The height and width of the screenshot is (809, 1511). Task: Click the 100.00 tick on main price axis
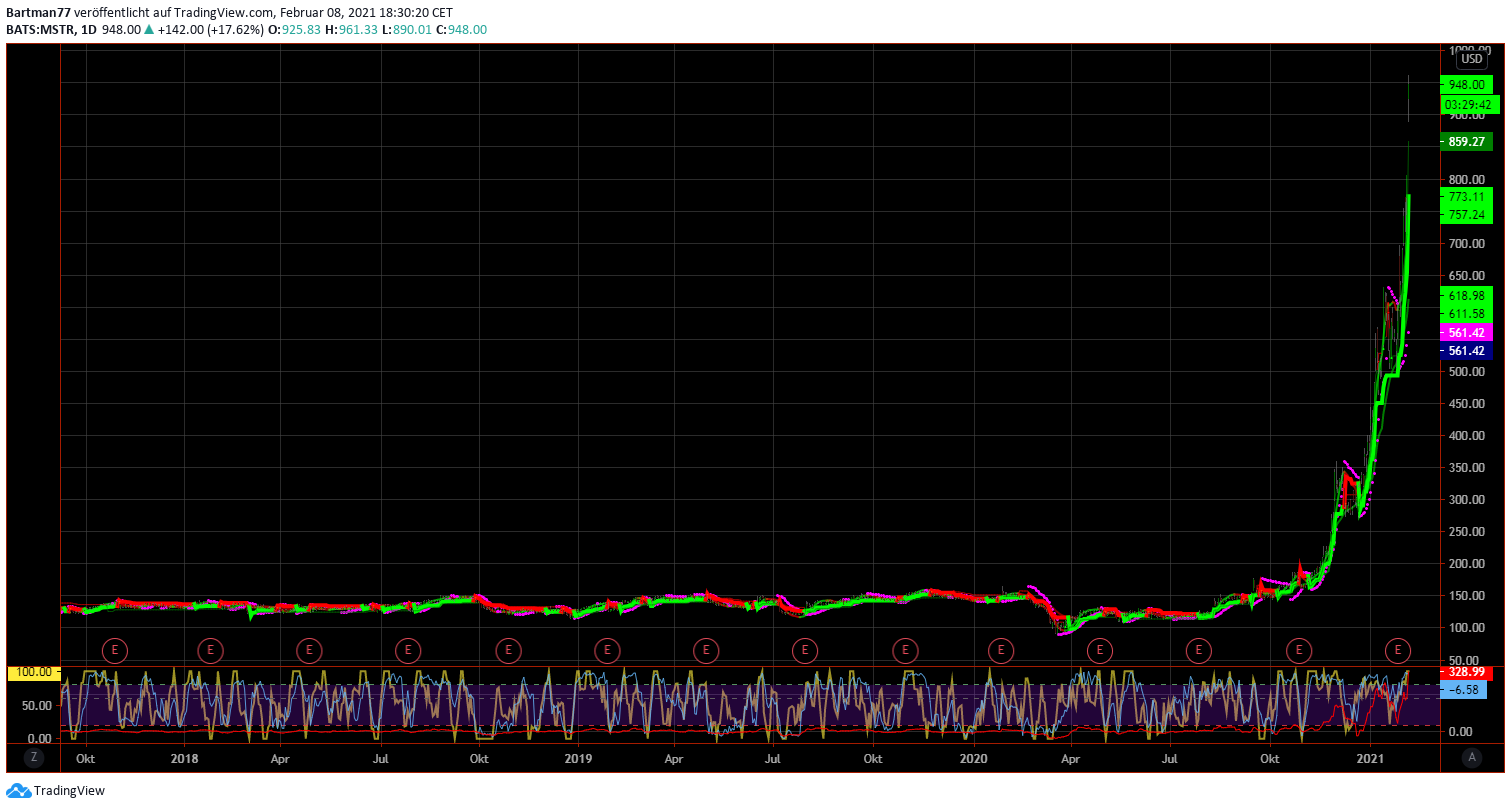[1466, 628]
